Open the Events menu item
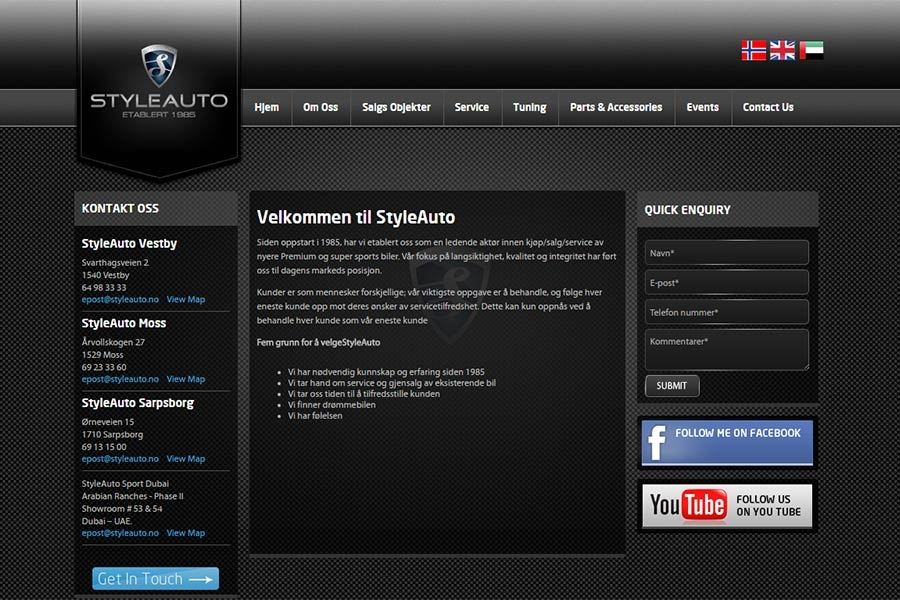 coord(703,107)
